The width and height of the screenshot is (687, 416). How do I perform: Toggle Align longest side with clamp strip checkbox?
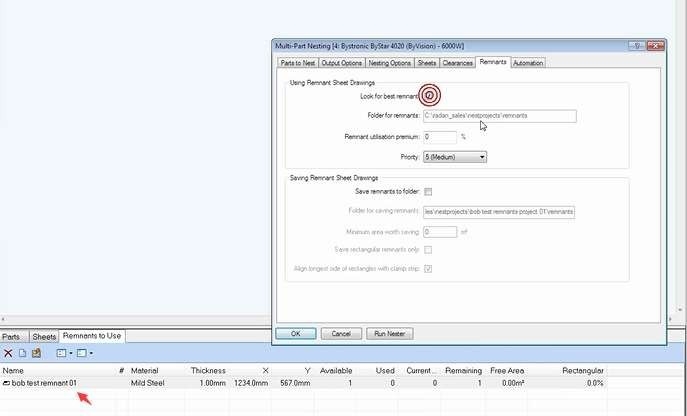click(x=428, y=269)
